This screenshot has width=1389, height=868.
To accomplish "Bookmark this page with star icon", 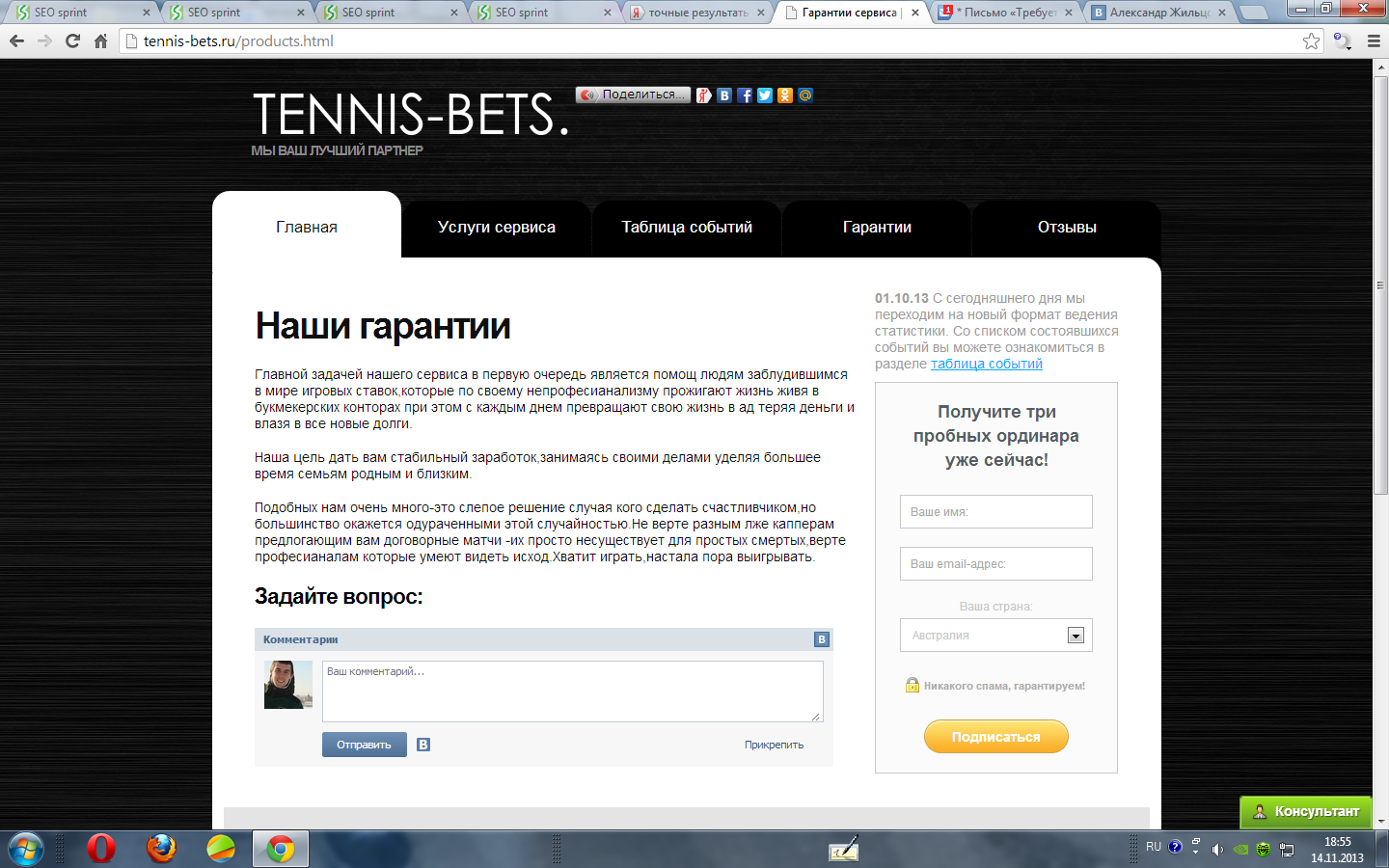I will 1311,41.
